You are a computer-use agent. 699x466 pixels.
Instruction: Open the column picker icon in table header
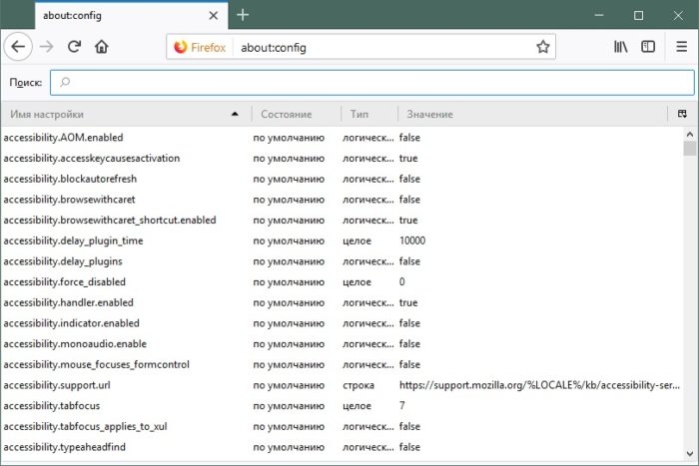tap(682, 114)
